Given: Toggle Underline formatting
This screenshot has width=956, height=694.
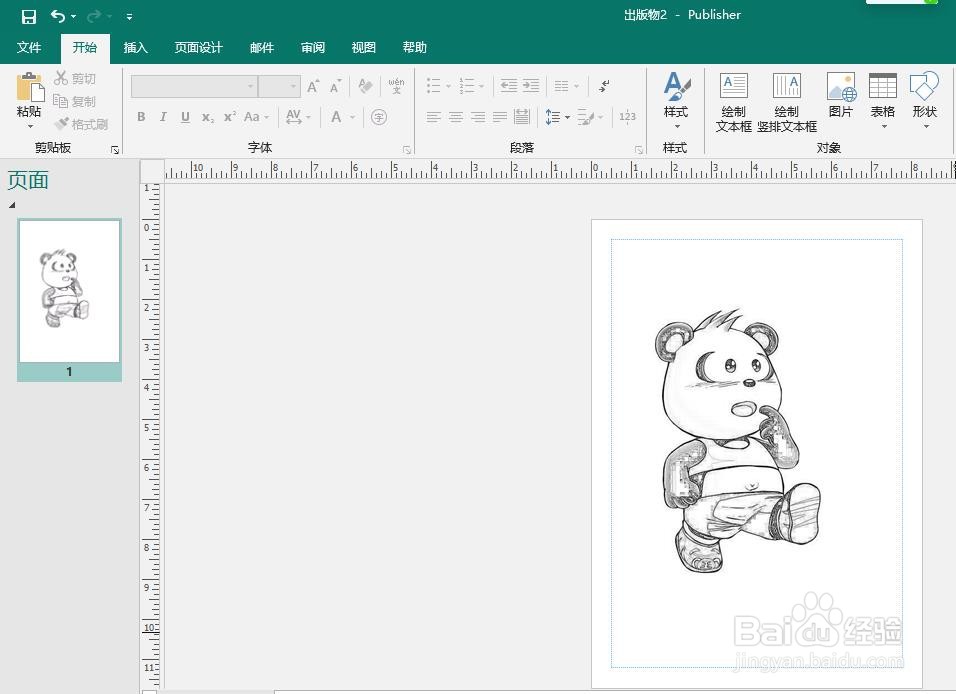Looking at the screenshot, I should (x=185, y=116).
